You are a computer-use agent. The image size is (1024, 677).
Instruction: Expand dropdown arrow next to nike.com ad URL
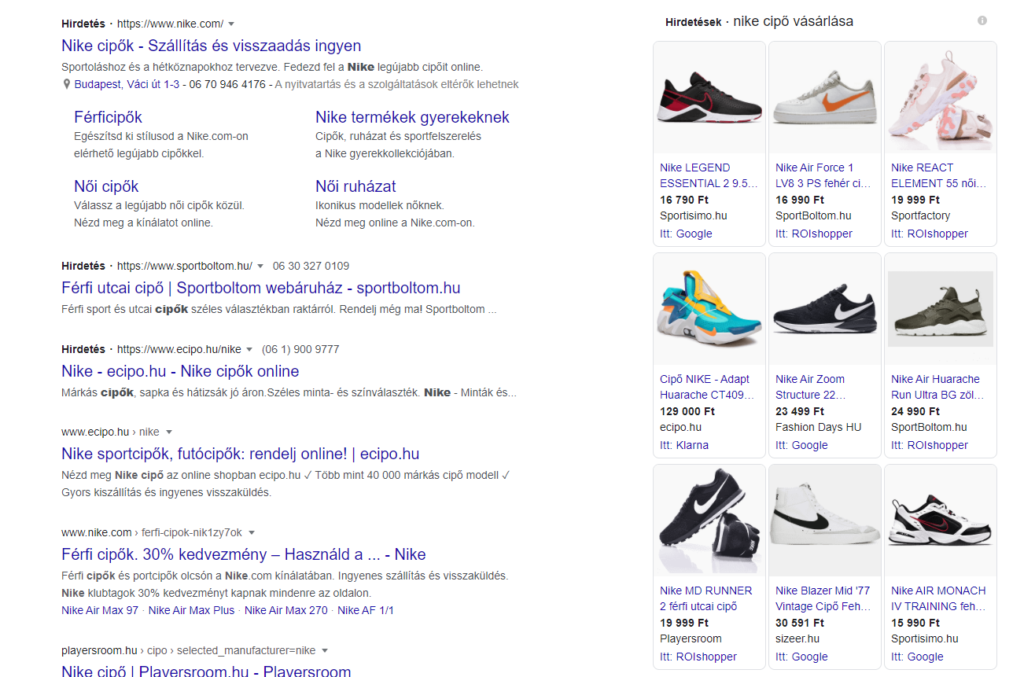point(231,24)
